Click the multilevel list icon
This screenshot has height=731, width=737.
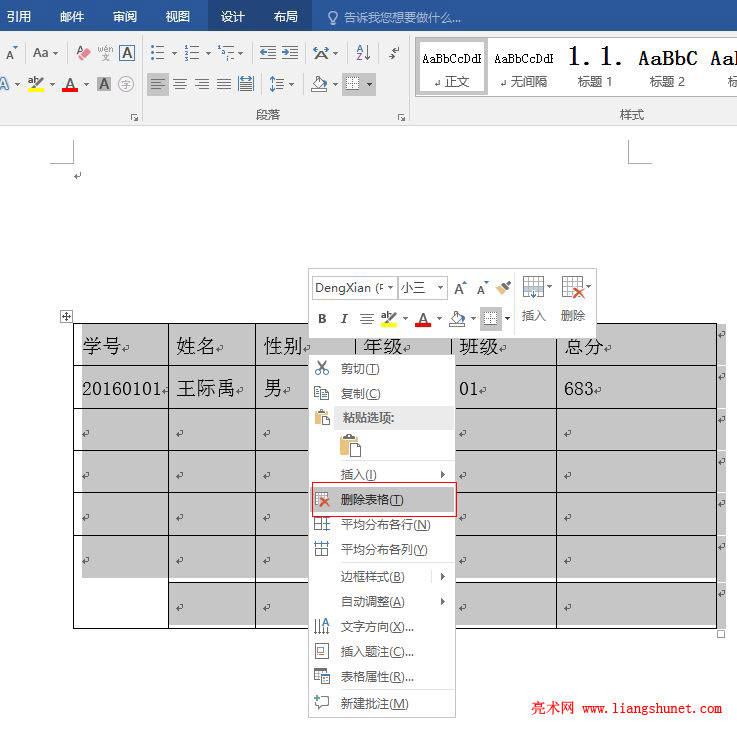click(226, 53)
